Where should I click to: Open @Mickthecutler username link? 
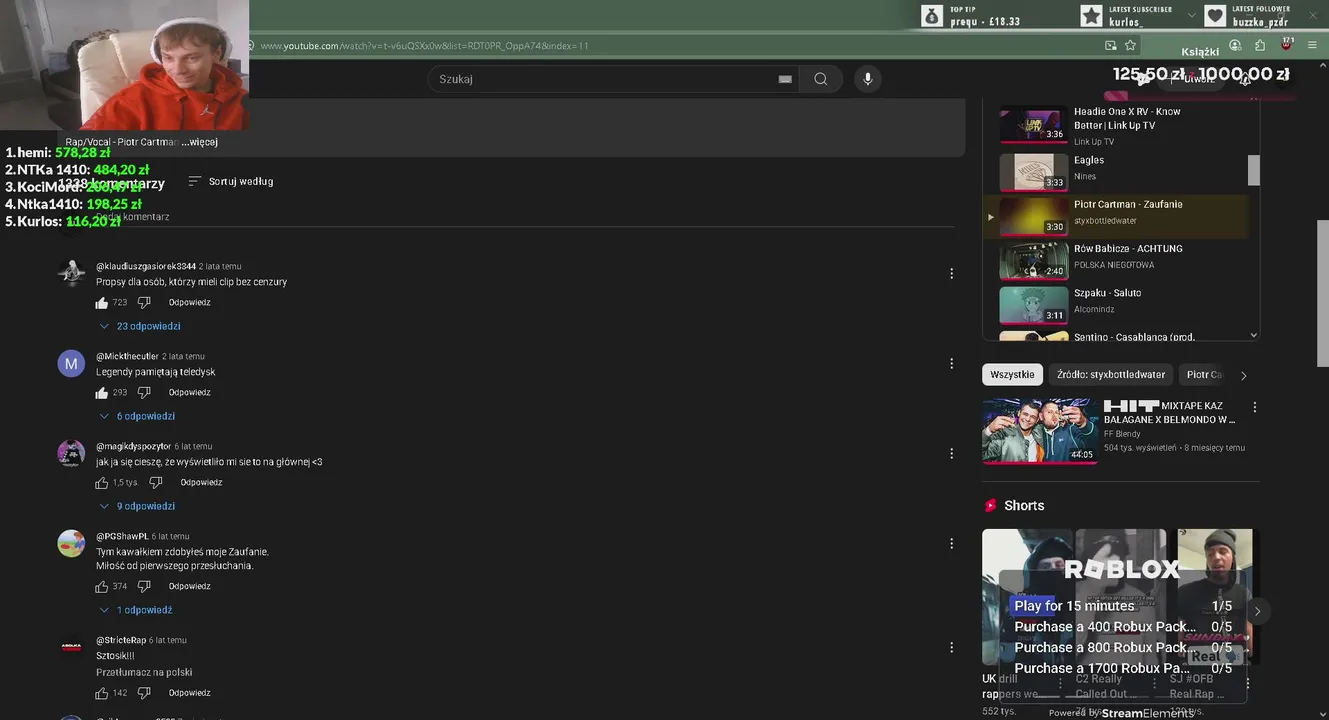tap(127, 356)
